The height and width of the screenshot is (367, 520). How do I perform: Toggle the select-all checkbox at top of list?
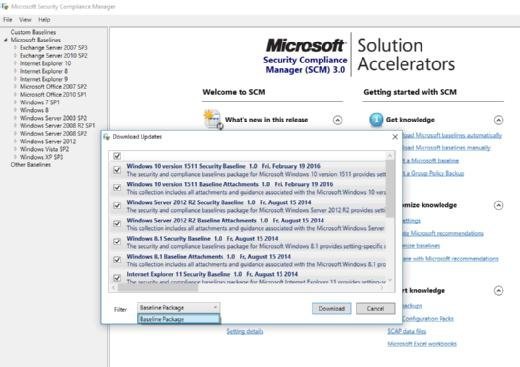pos(117,156)
